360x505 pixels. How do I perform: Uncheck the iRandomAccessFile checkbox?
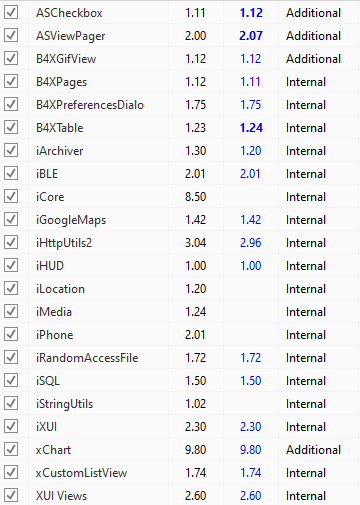click(11, 357)
